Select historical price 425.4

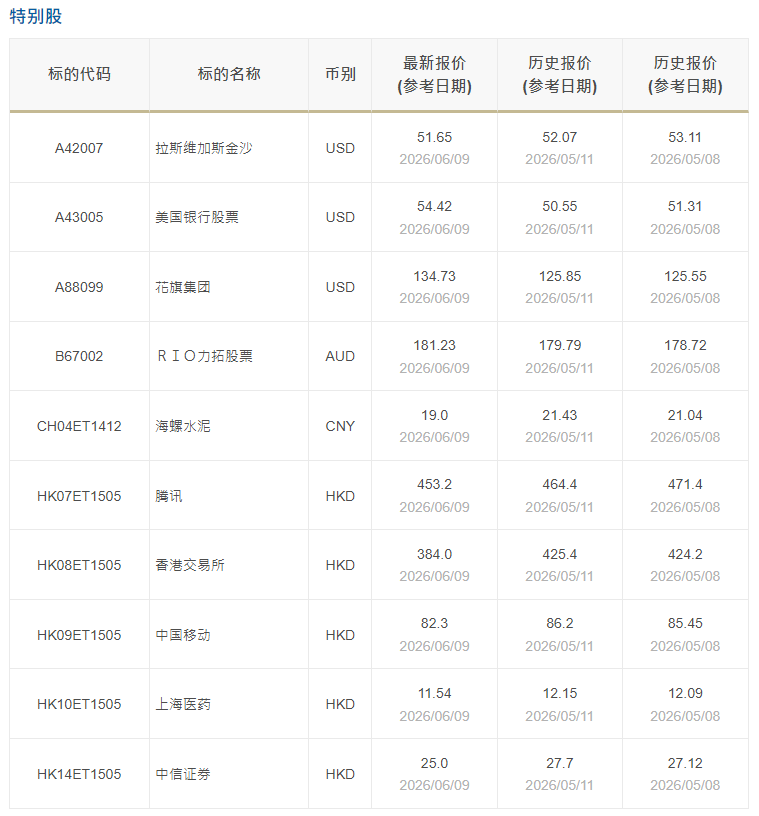point(560,554)
